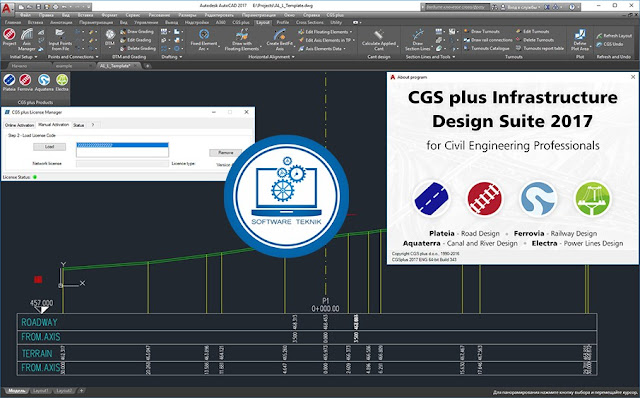Select Status tab in License Manager
The height and width of the screenshot is (398, 640).
tap(78, 125)
